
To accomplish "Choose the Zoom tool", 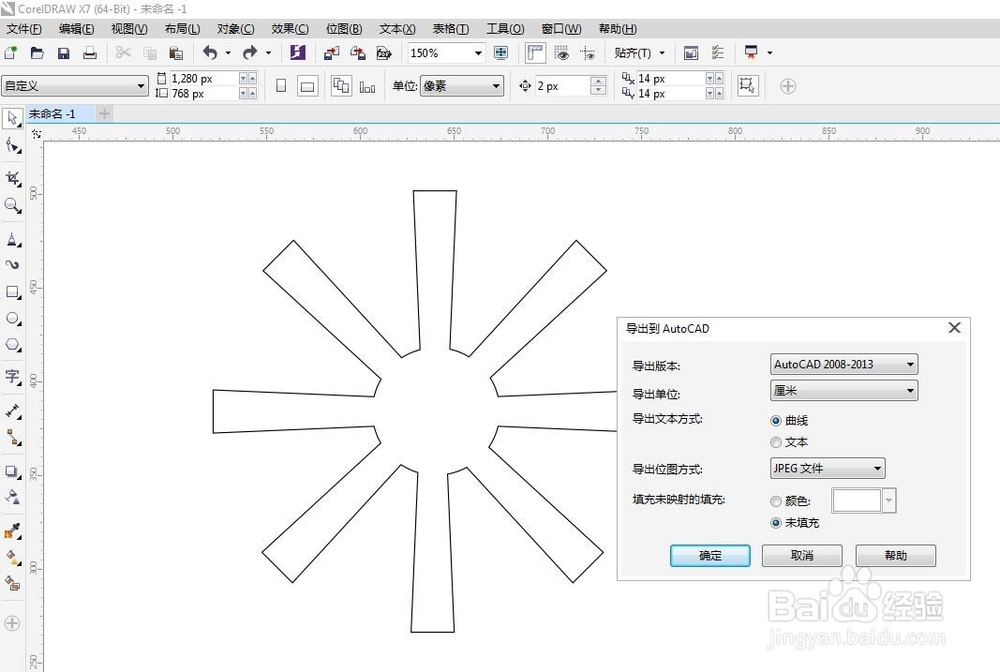I will 13,207.
